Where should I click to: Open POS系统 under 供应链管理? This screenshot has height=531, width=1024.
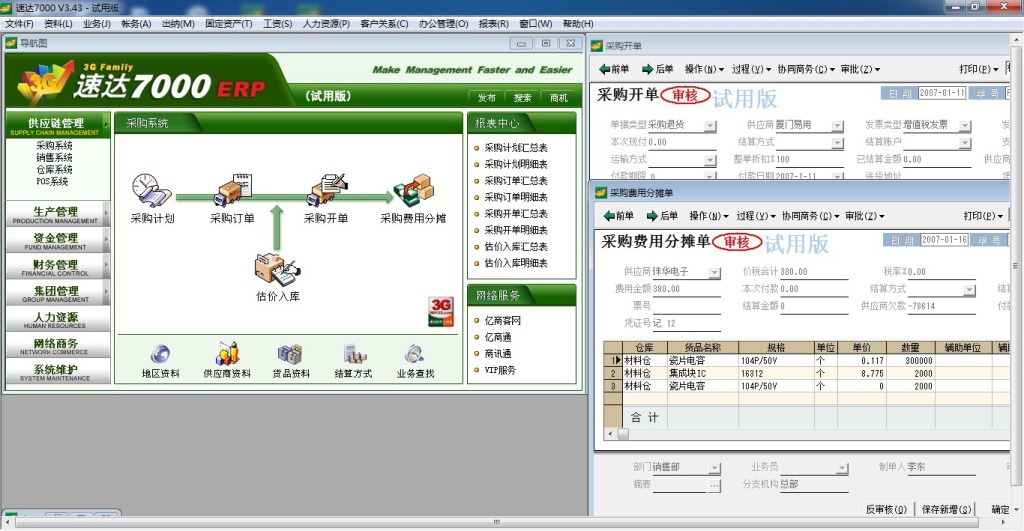pos(52,181)
